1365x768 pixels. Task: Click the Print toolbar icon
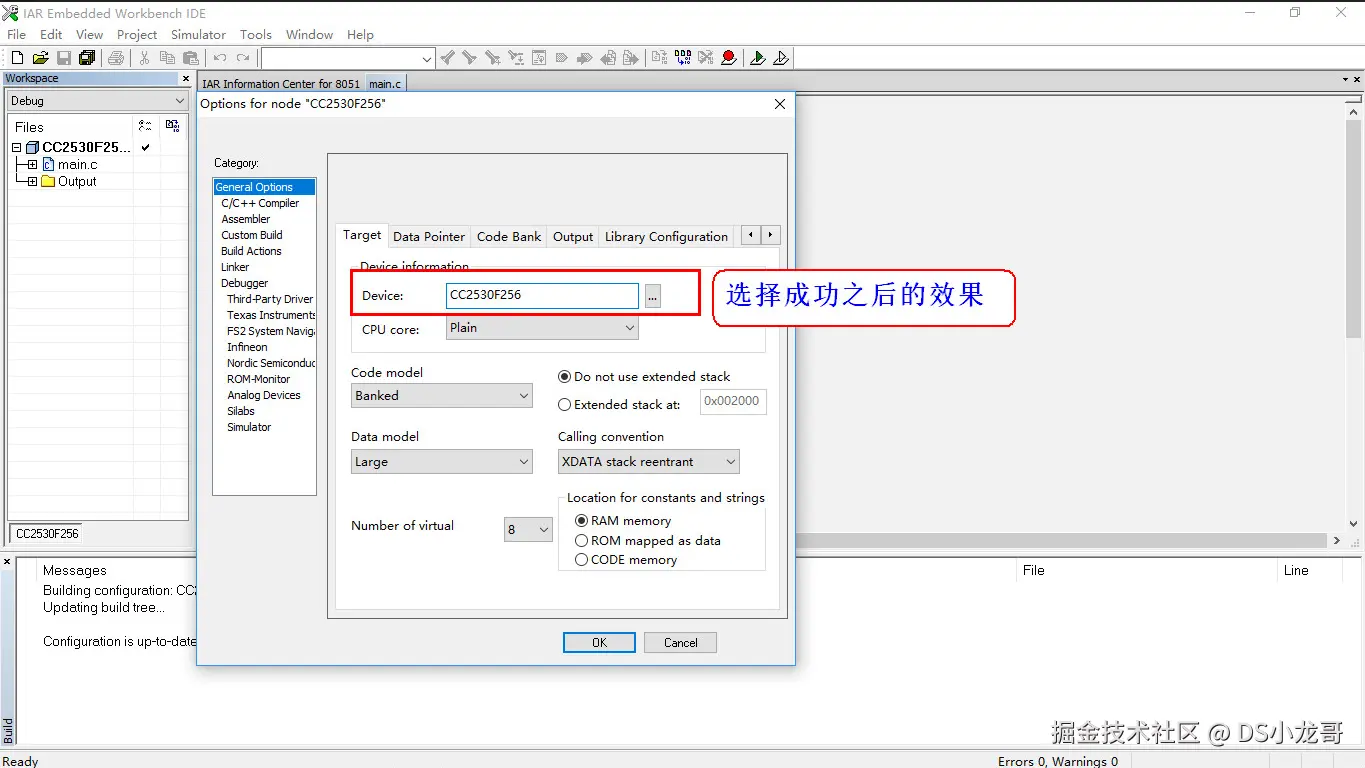tap(116, 58)
